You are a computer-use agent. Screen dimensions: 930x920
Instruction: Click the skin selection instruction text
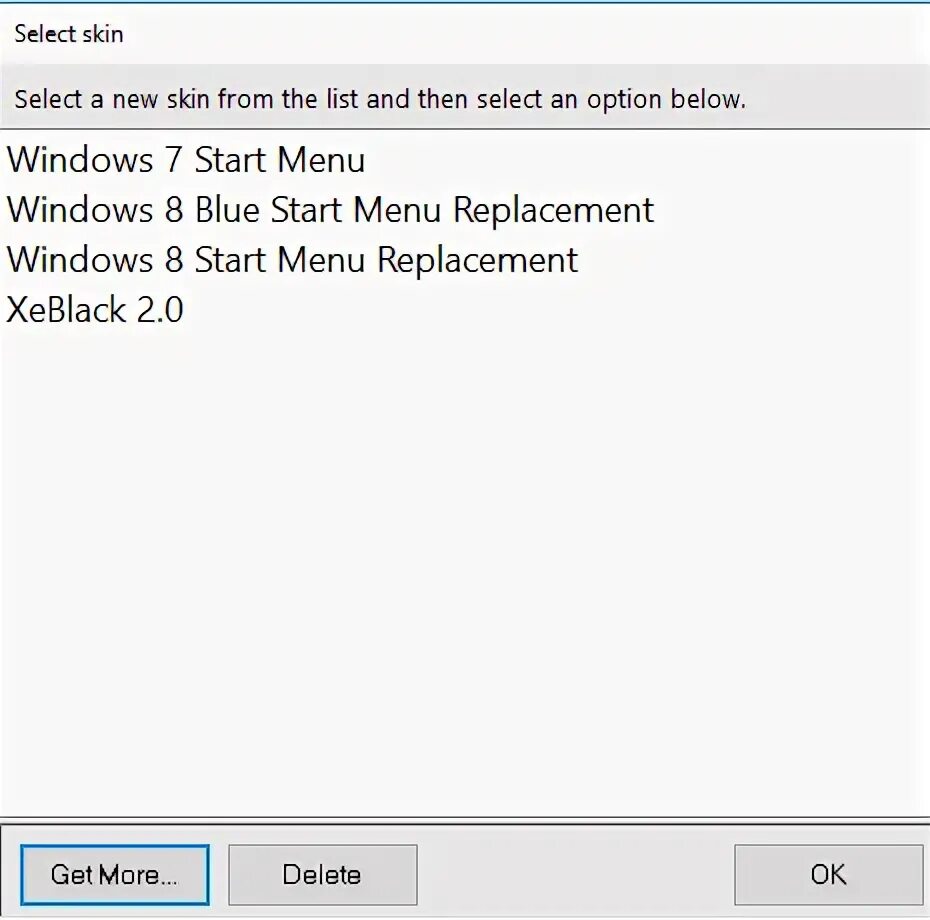(380, 100)
